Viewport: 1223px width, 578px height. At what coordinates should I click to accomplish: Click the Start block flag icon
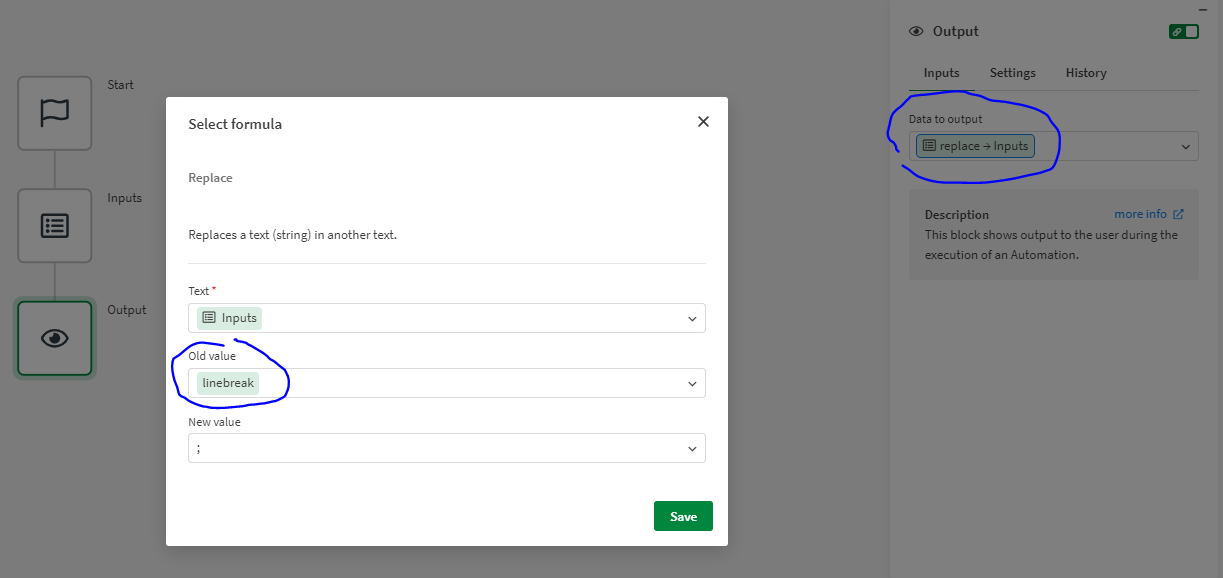click(55, 113)
